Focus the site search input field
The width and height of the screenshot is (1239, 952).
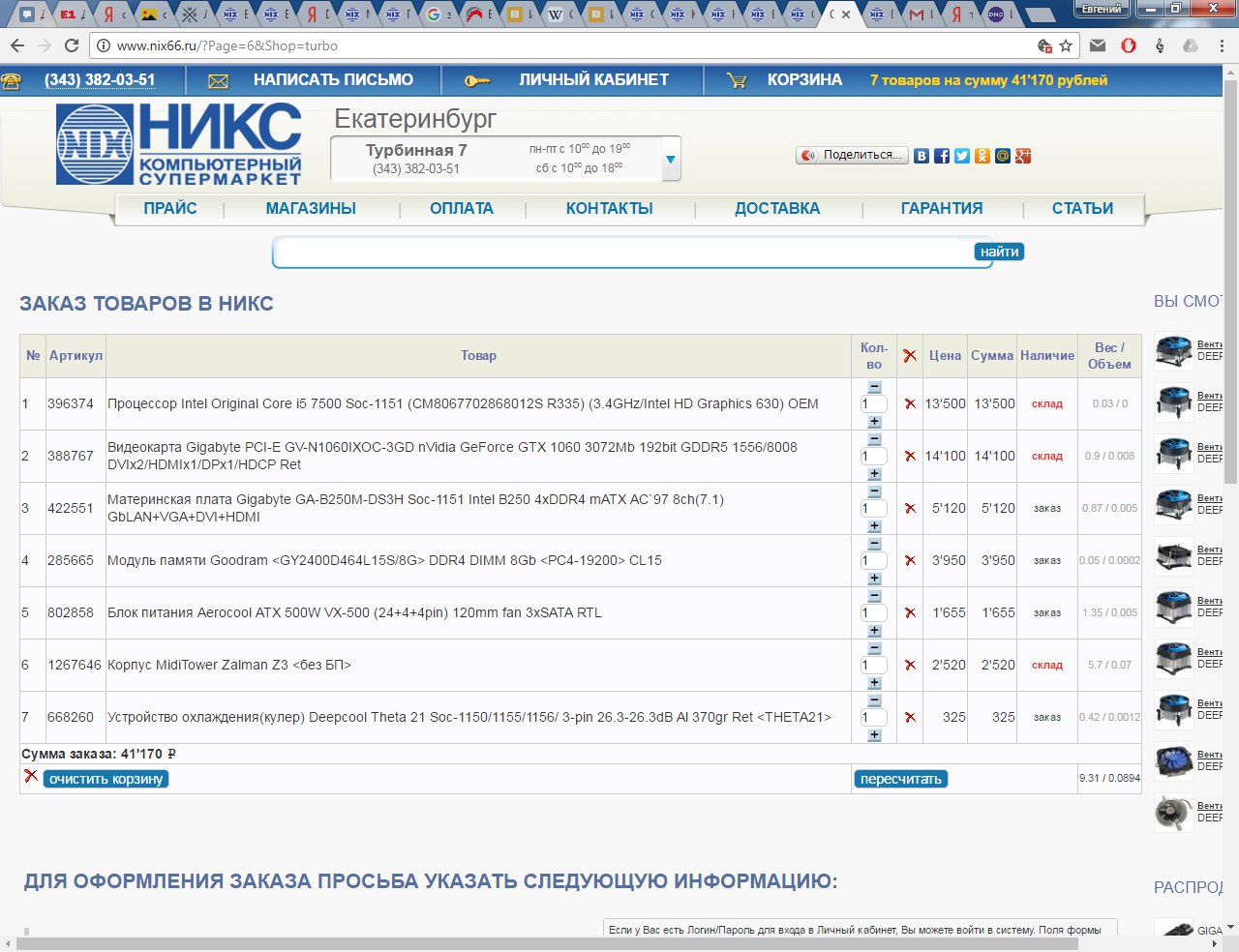coord(622,253)
